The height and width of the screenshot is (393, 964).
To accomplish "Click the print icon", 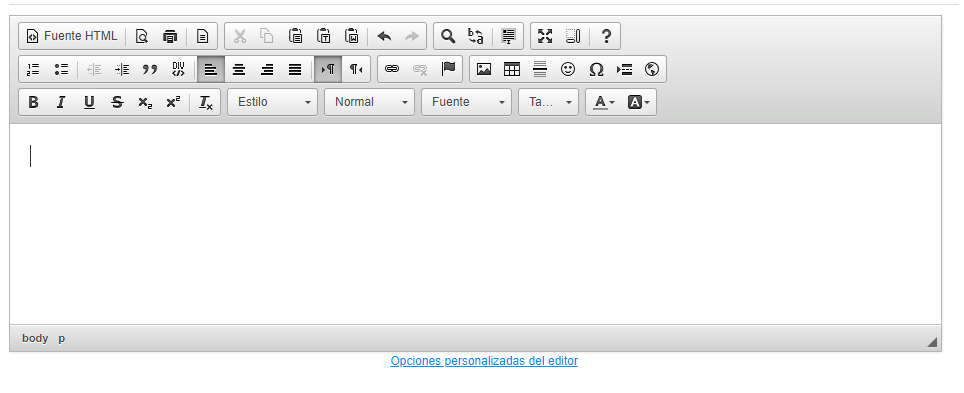I will tap(170, 36).
